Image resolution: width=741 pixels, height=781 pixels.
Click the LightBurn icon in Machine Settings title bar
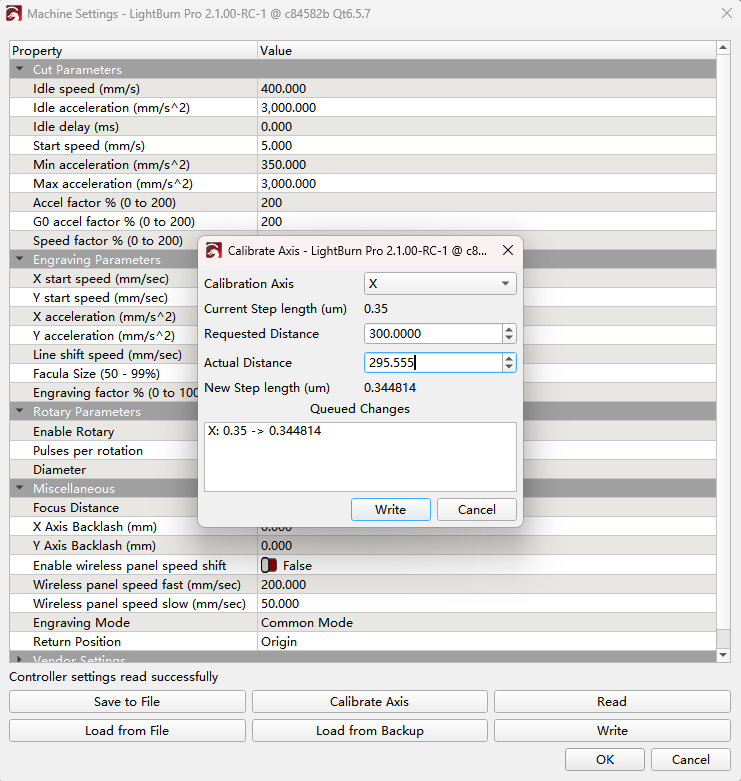click(13, 13)
